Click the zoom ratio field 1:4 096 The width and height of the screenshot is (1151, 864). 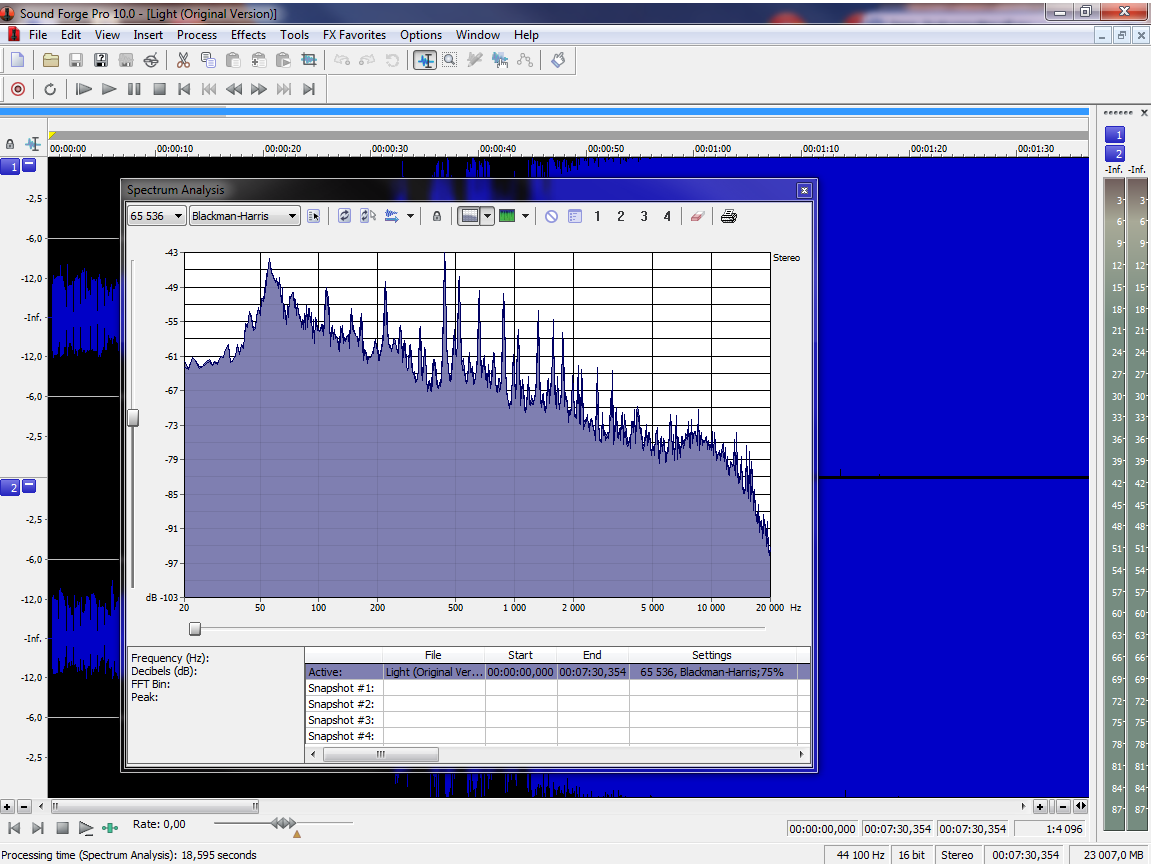1050,829
